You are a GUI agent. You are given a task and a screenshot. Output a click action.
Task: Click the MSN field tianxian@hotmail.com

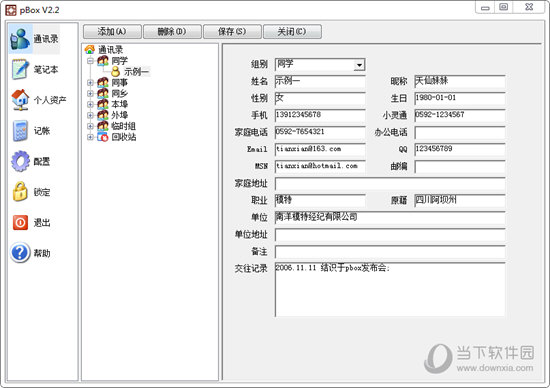(x=320, y=167)
